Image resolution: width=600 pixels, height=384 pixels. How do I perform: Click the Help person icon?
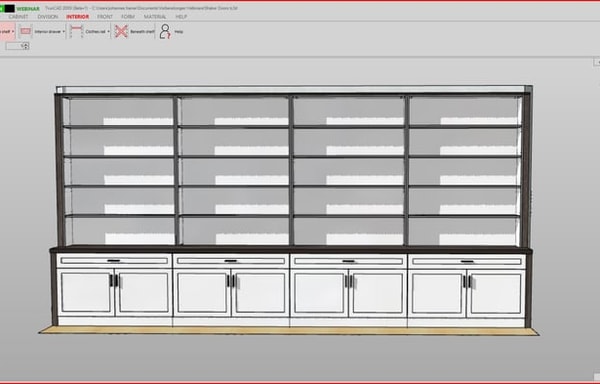[165, 31]
